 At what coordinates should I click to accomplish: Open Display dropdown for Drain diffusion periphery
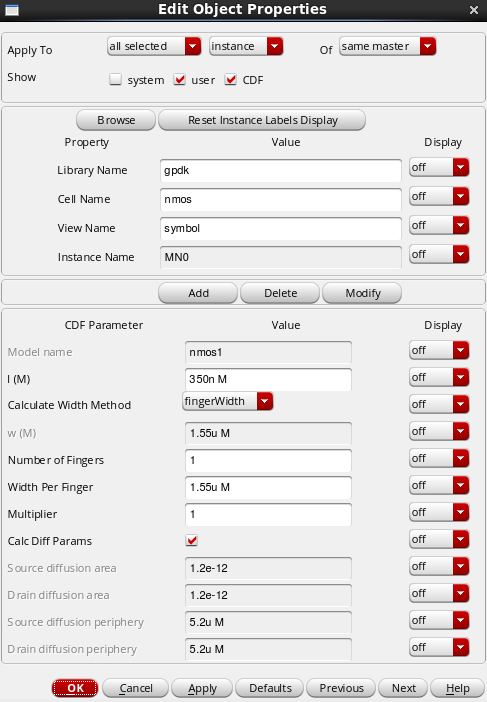(439, 647)
